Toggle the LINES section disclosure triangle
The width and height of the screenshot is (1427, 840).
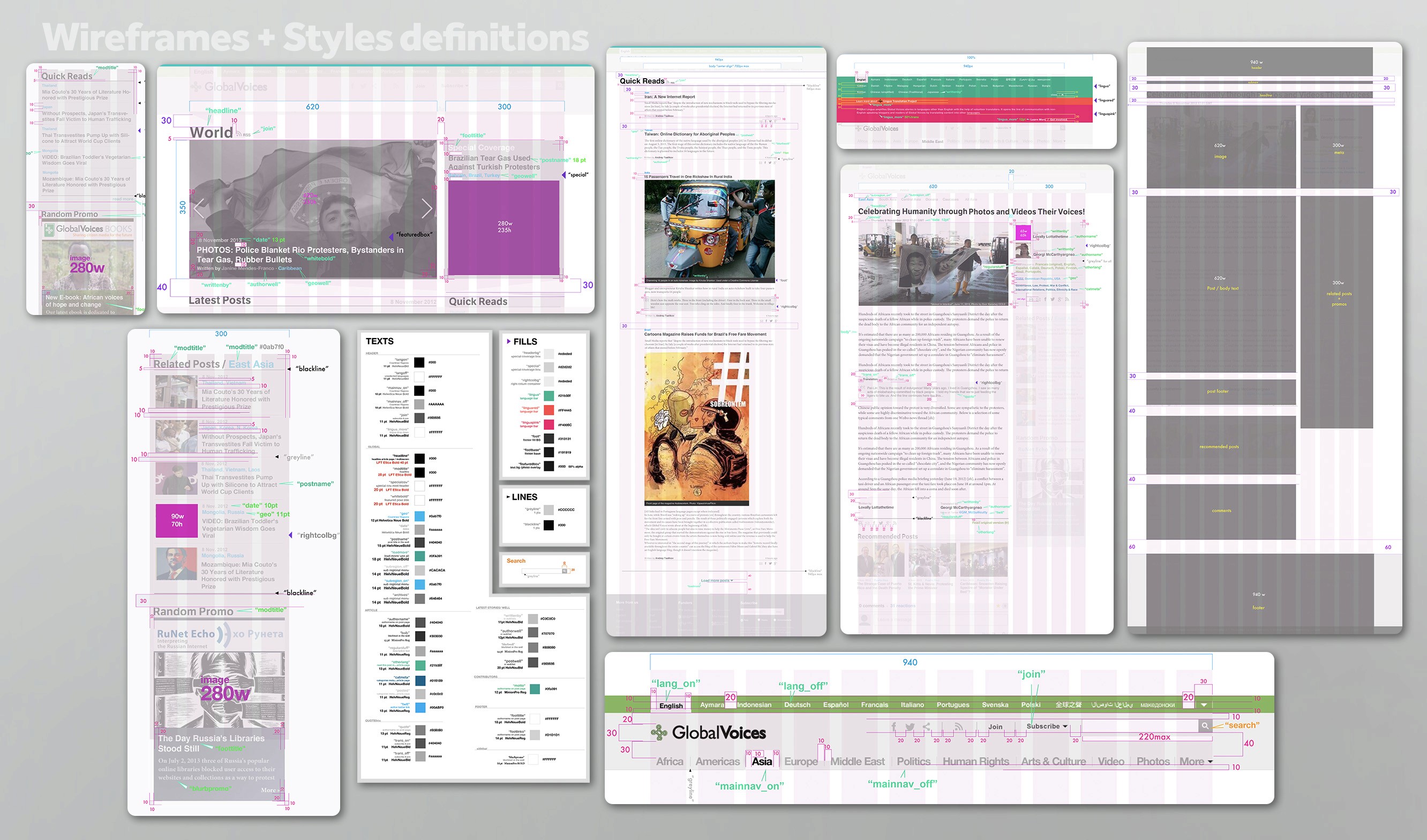pyautogui.click(x=508, y=497)
